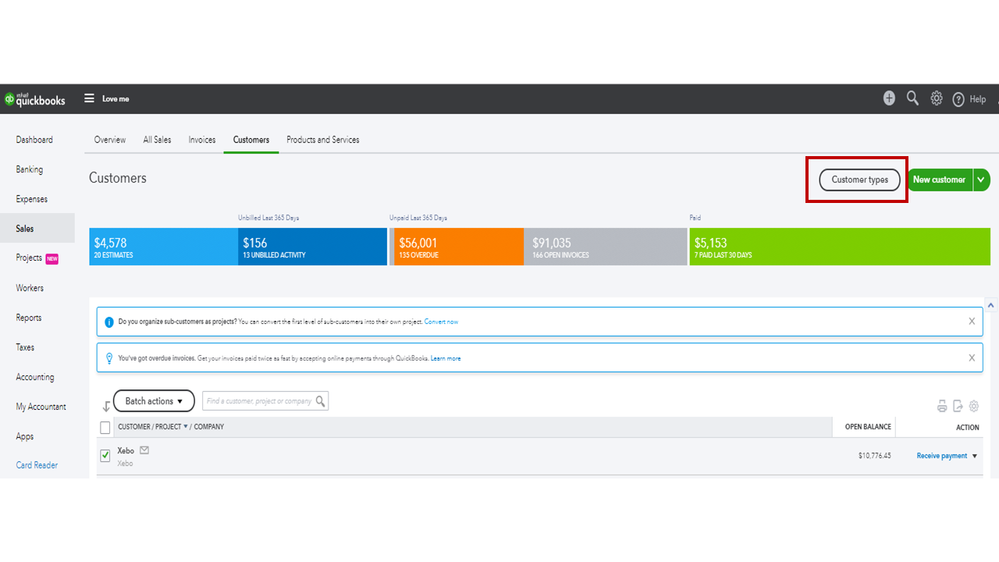Open the Xebo customer name
This screenshot has height=562, width=999.
[x=126, y=450]
